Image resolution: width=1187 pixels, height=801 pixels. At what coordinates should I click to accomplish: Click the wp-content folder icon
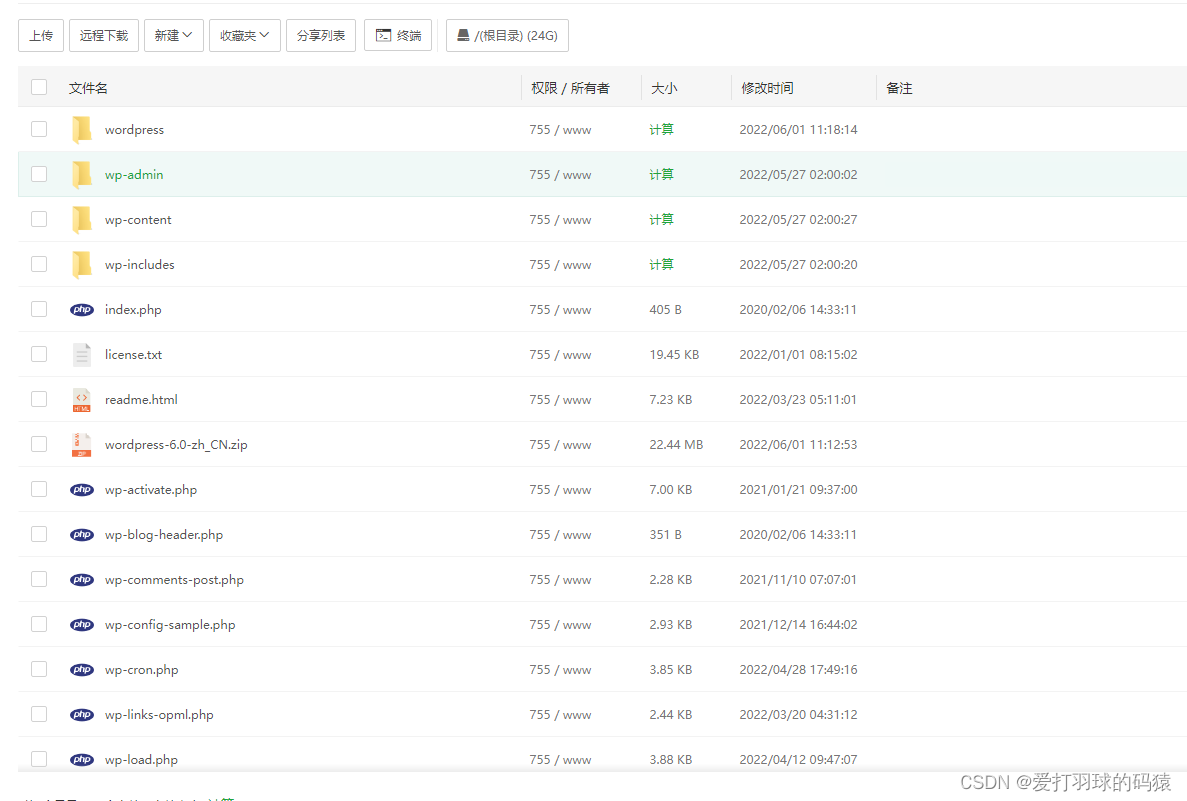(82, 220)
